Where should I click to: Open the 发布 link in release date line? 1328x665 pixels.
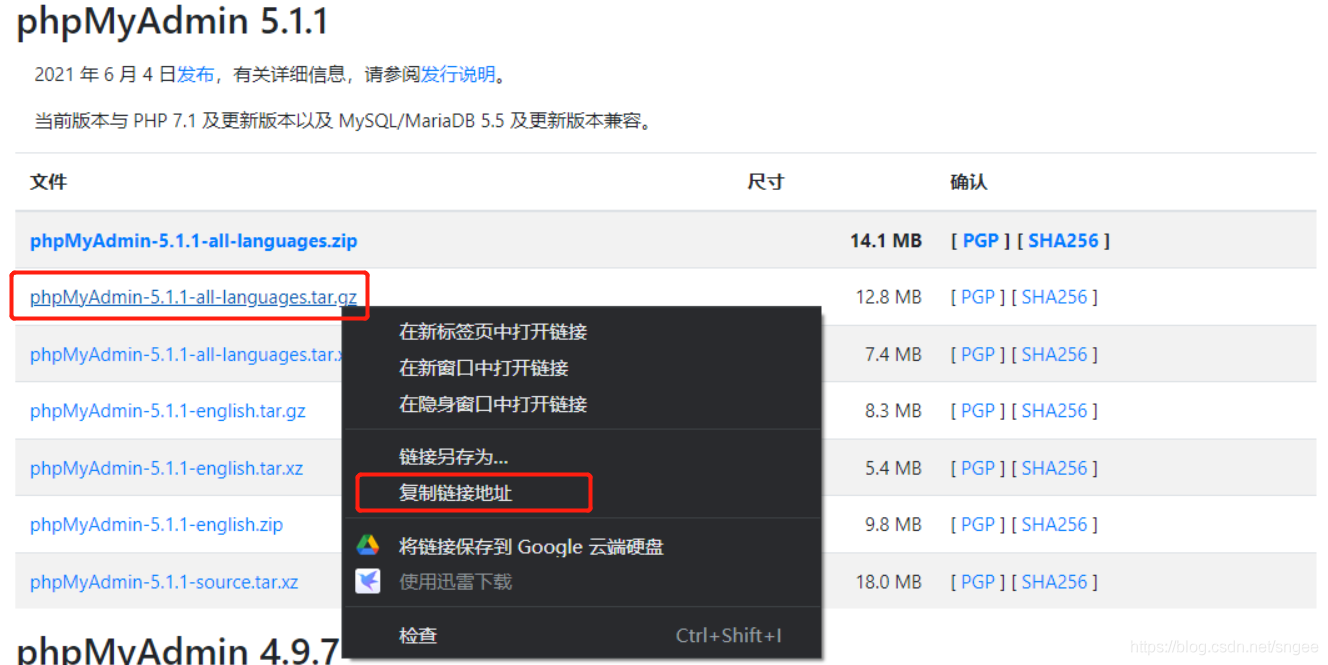pyautogui.click(x=196, y=74)
